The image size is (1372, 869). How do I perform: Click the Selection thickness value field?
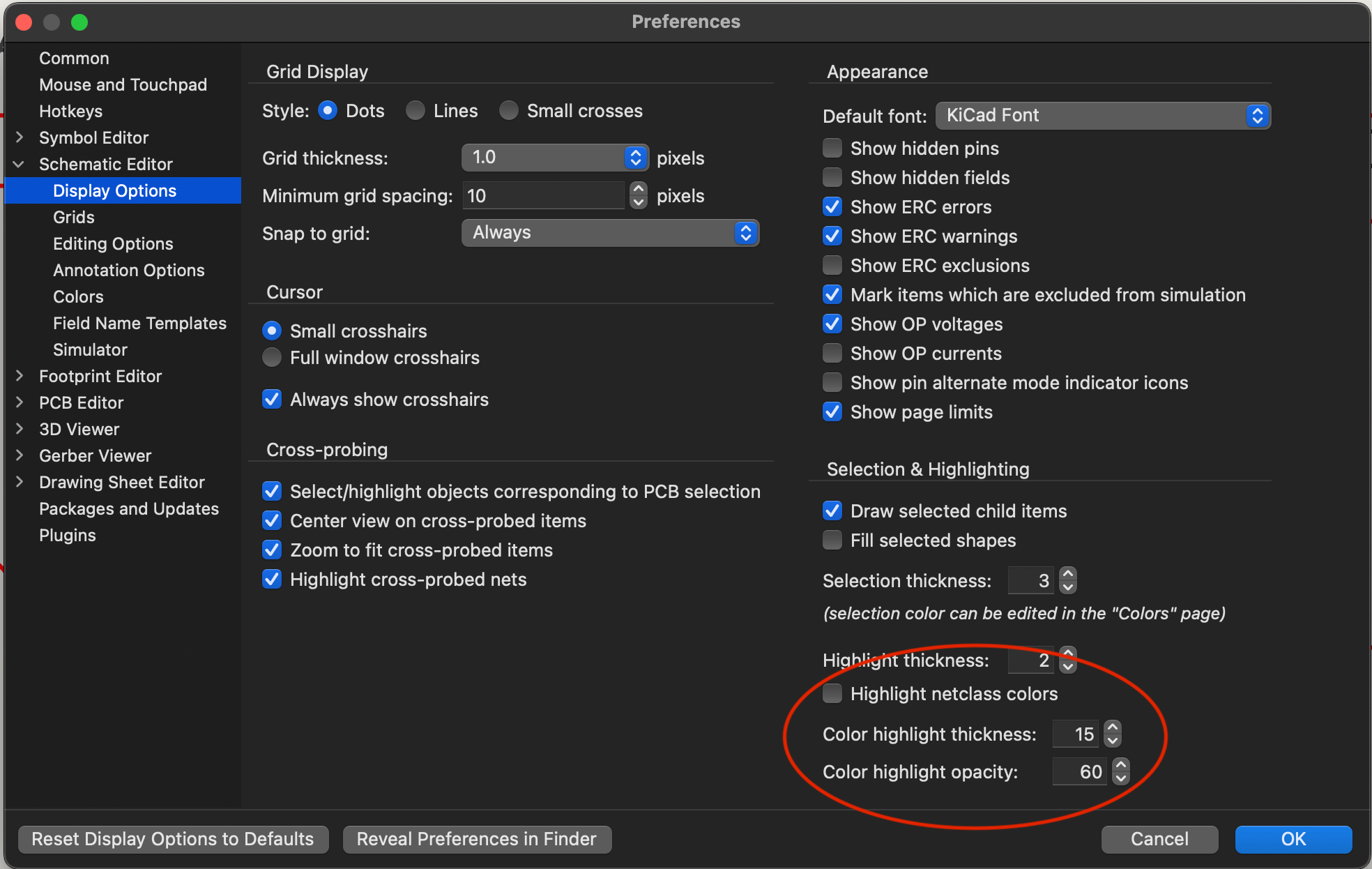pyautogui.click(x=1031, y=580)
